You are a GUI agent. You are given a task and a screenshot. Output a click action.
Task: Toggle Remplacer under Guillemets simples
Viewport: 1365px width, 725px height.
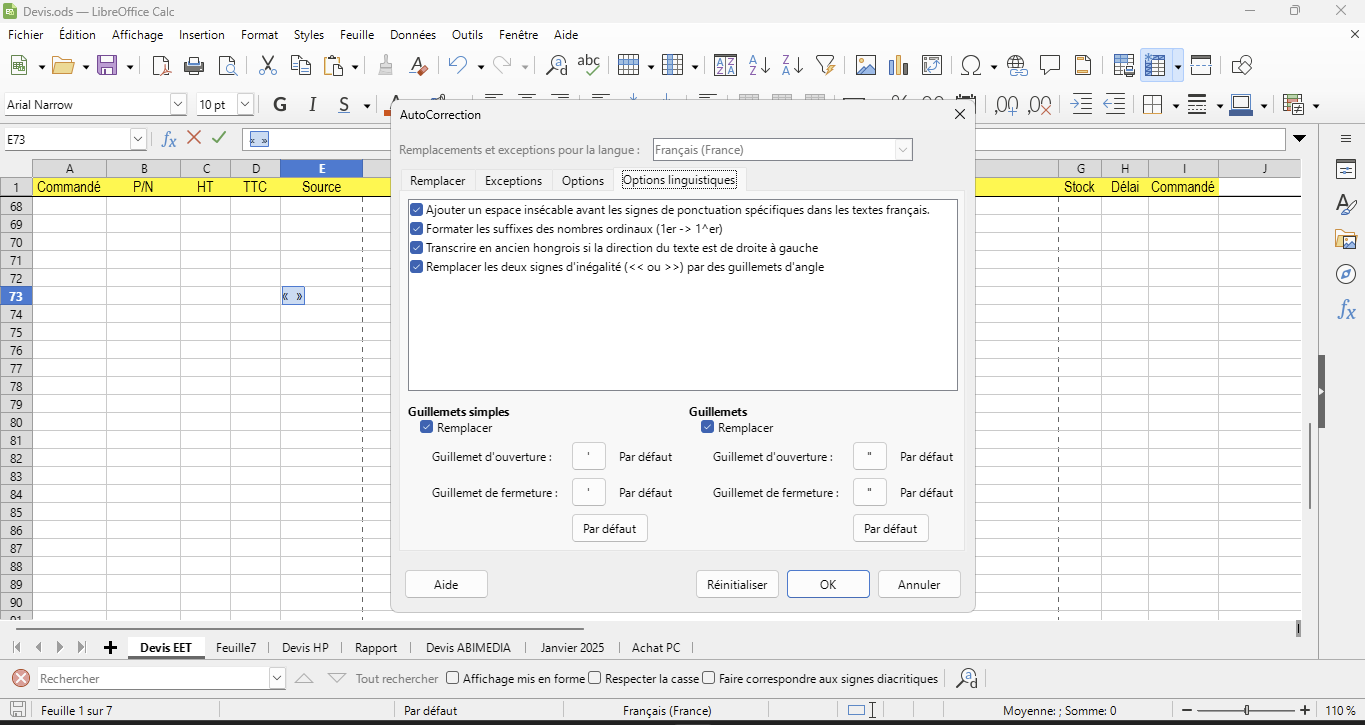pyautogui.click(x=427, y=427)
